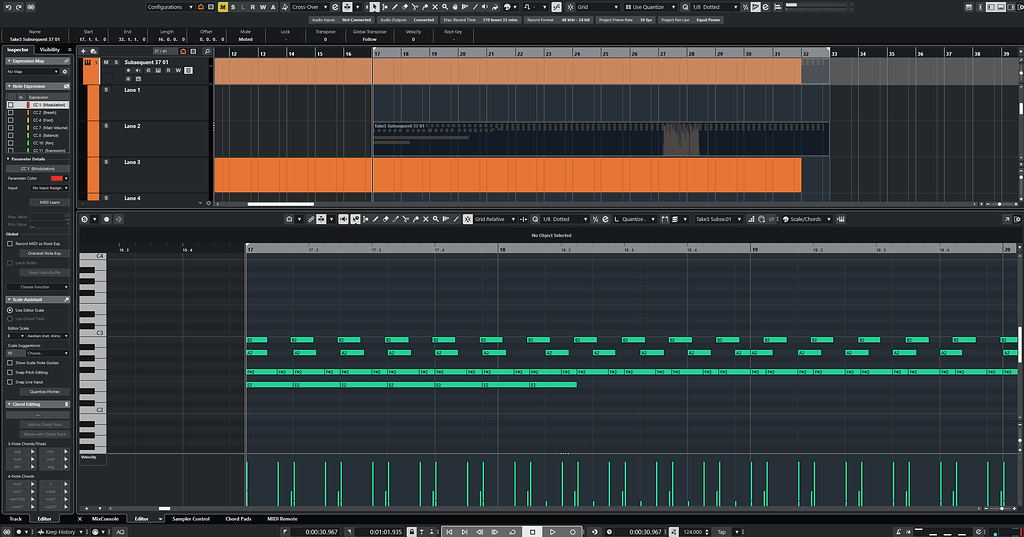
Task: Open the MIDI Remote tab
Action: tap(282, 519)
